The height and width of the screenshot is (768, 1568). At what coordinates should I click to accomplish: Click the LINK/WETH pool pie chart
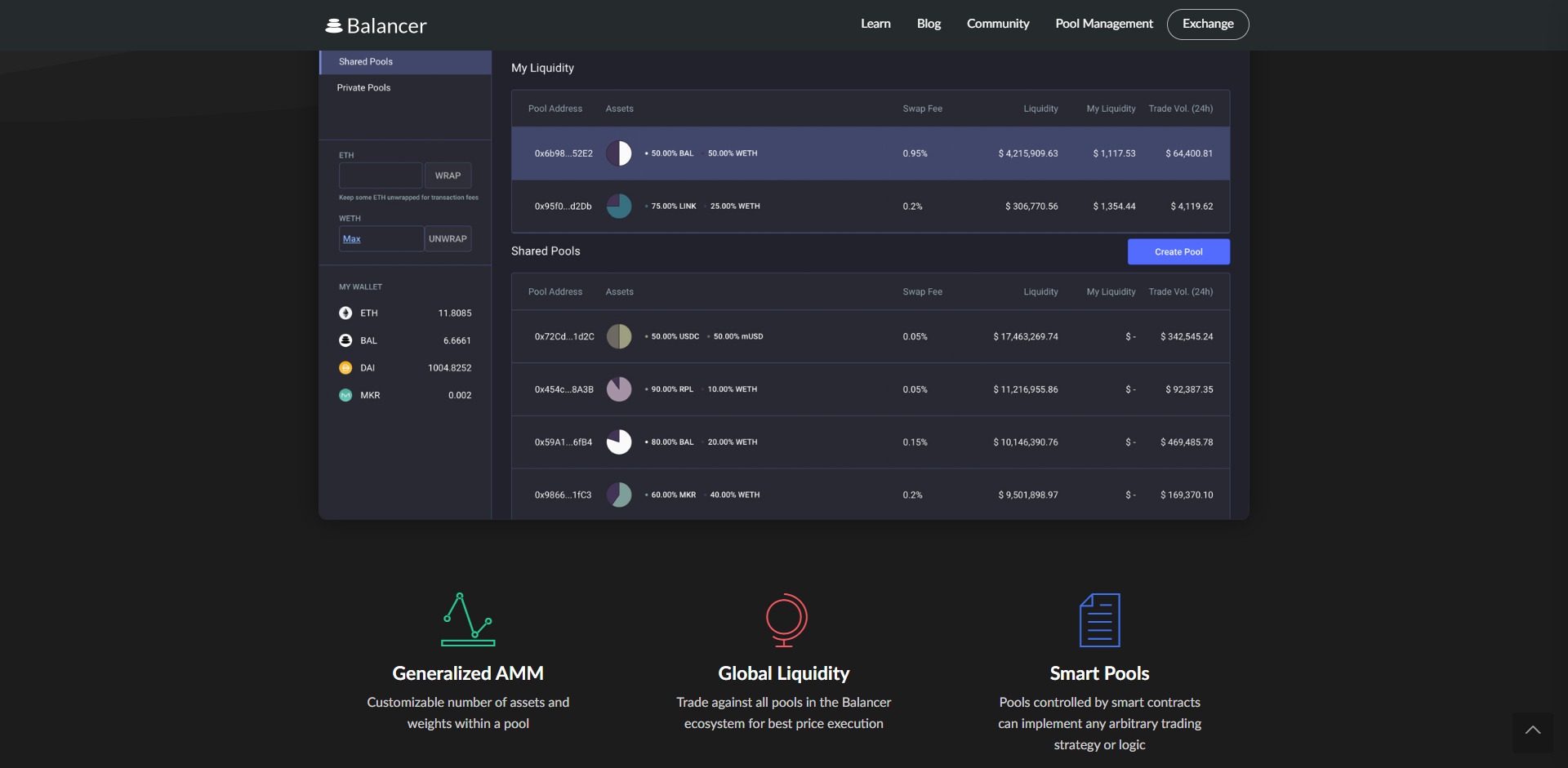pos(619,206)
